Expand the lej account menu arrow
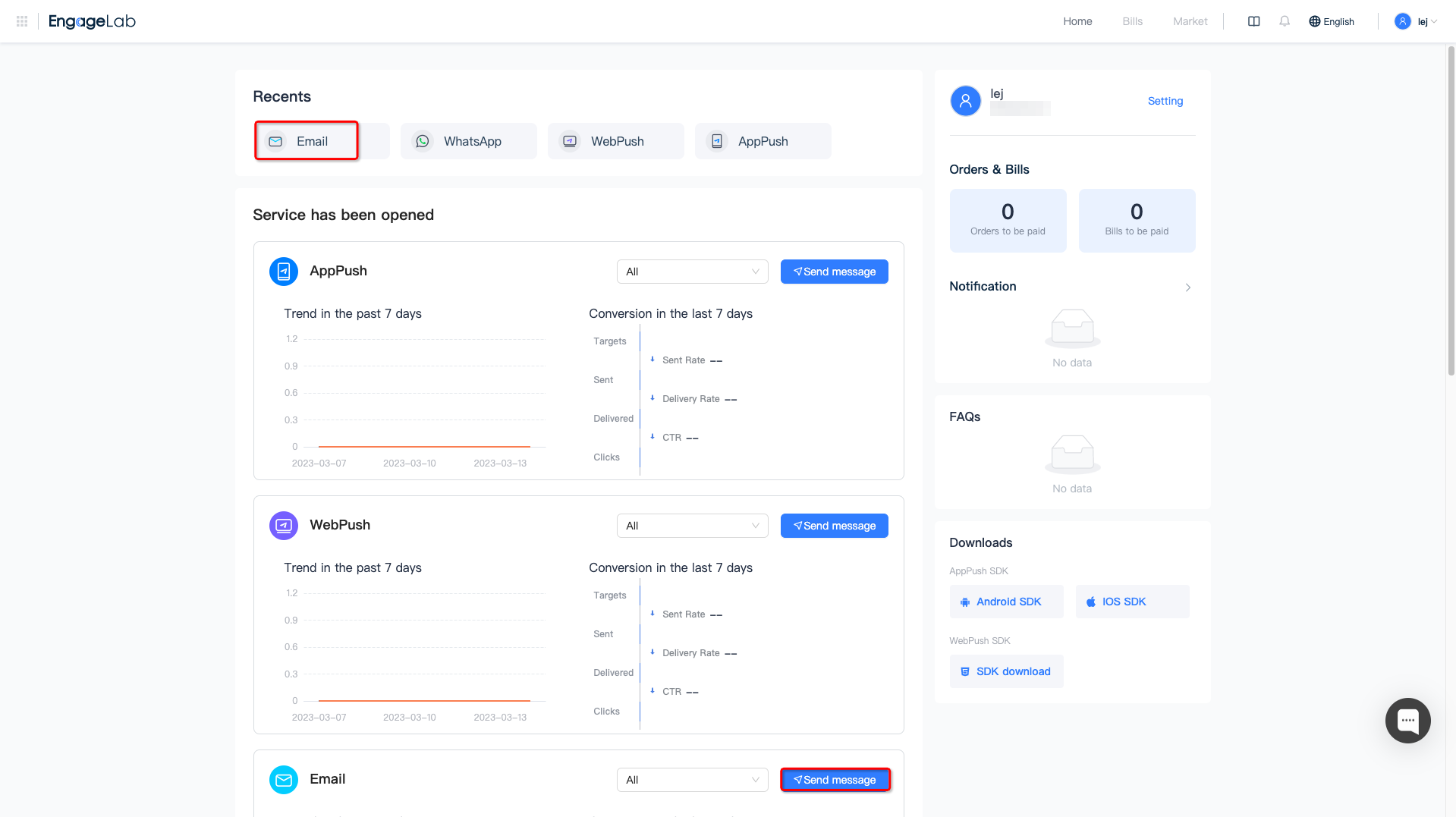Viewport: 1456px width, 817px height. 1434,21
